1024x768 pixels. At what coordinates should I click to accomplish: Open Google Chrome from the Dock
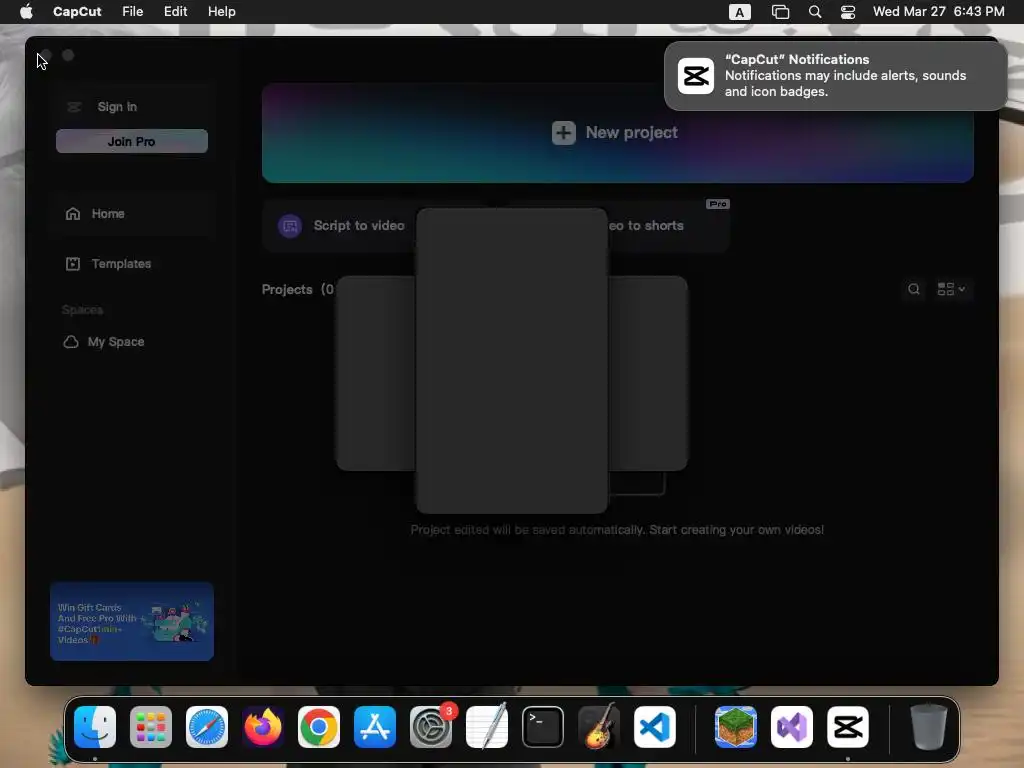point(319,727)
